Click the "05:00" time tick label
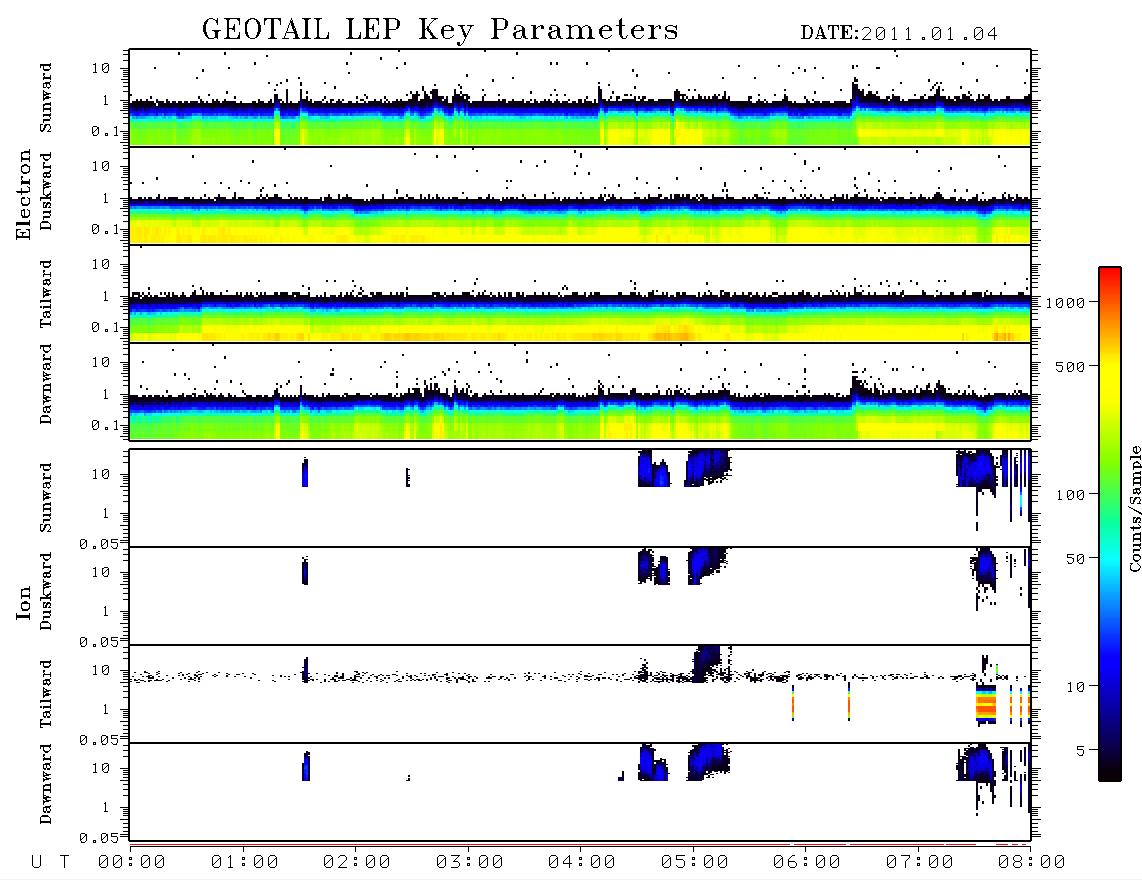This screenshot has width=1142, height=880. click(x=695, y=863)
